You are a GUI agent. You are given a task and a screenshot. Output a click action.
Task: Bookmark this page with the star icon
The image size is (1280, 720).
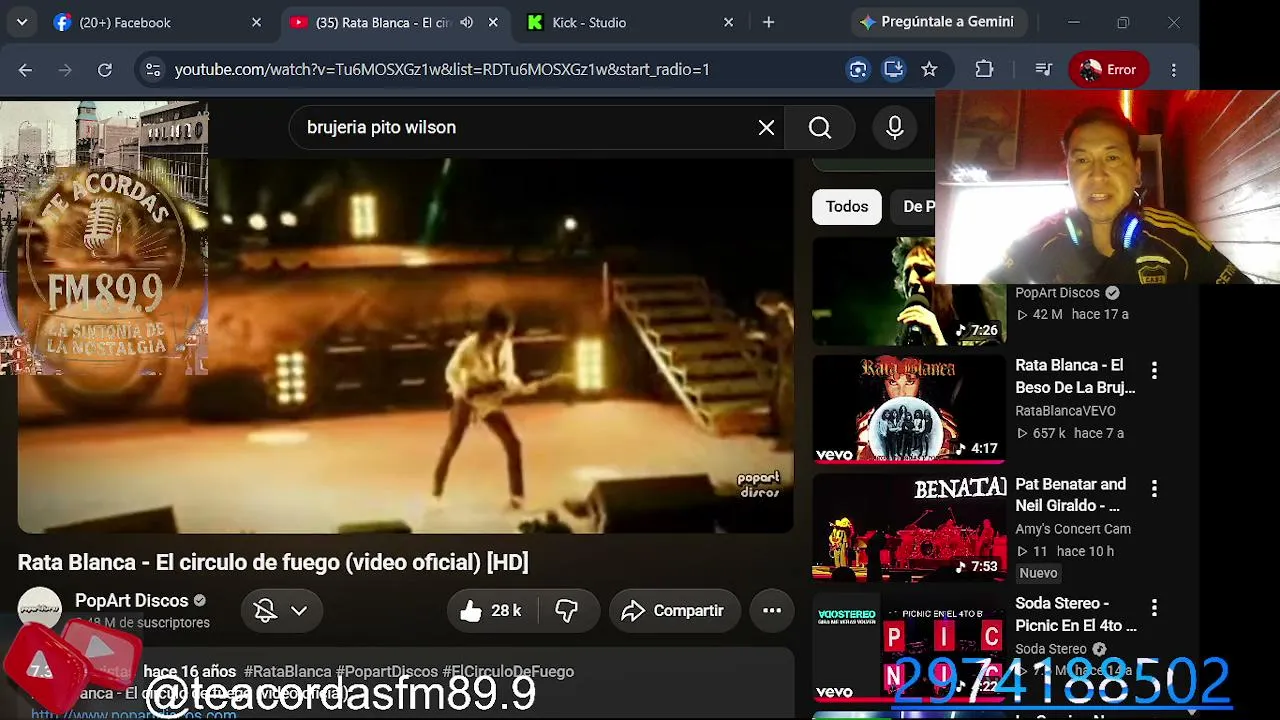tap(929, 69)
